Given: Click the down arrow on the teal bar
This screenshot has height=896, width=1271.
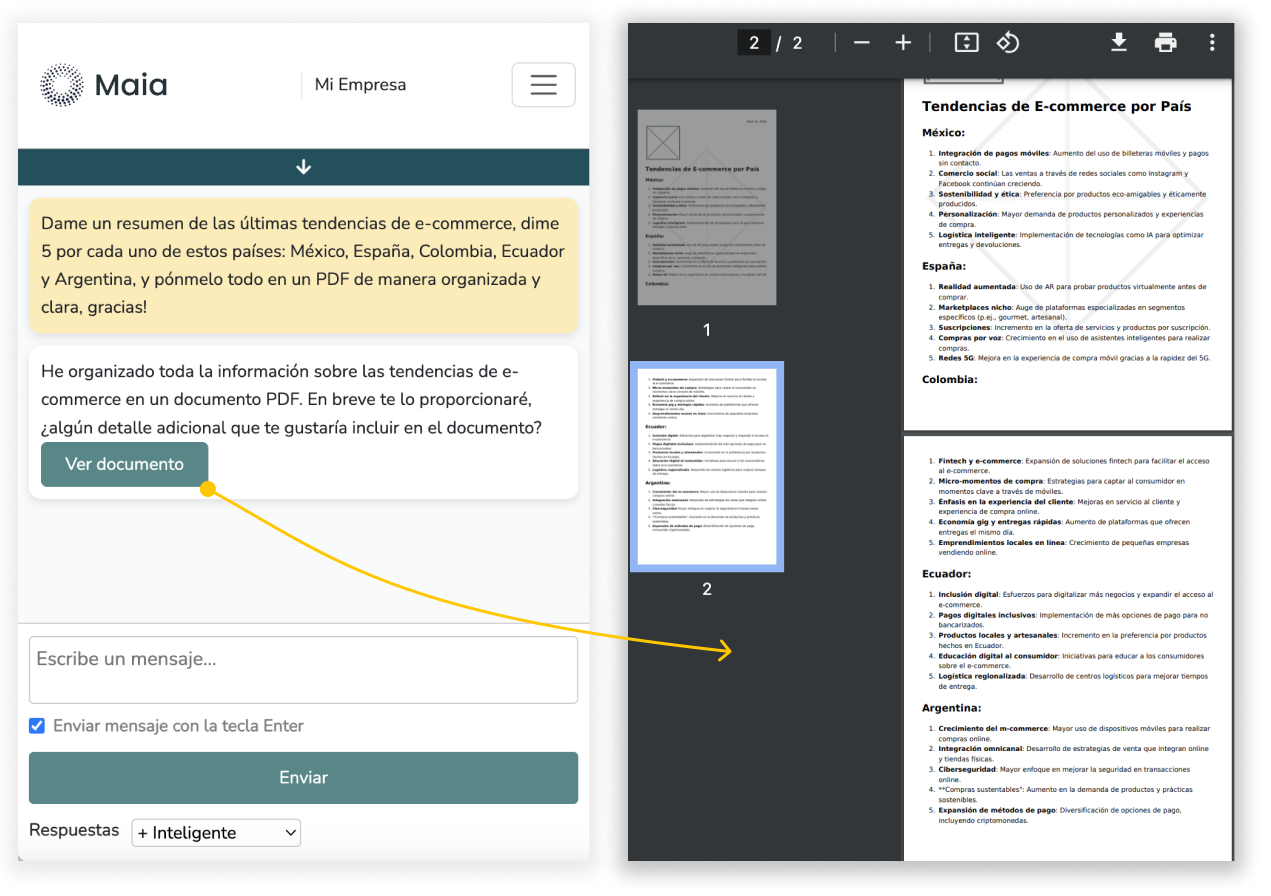Looking at the screenshot, I should pyautogui.click(x=304, y=167).
